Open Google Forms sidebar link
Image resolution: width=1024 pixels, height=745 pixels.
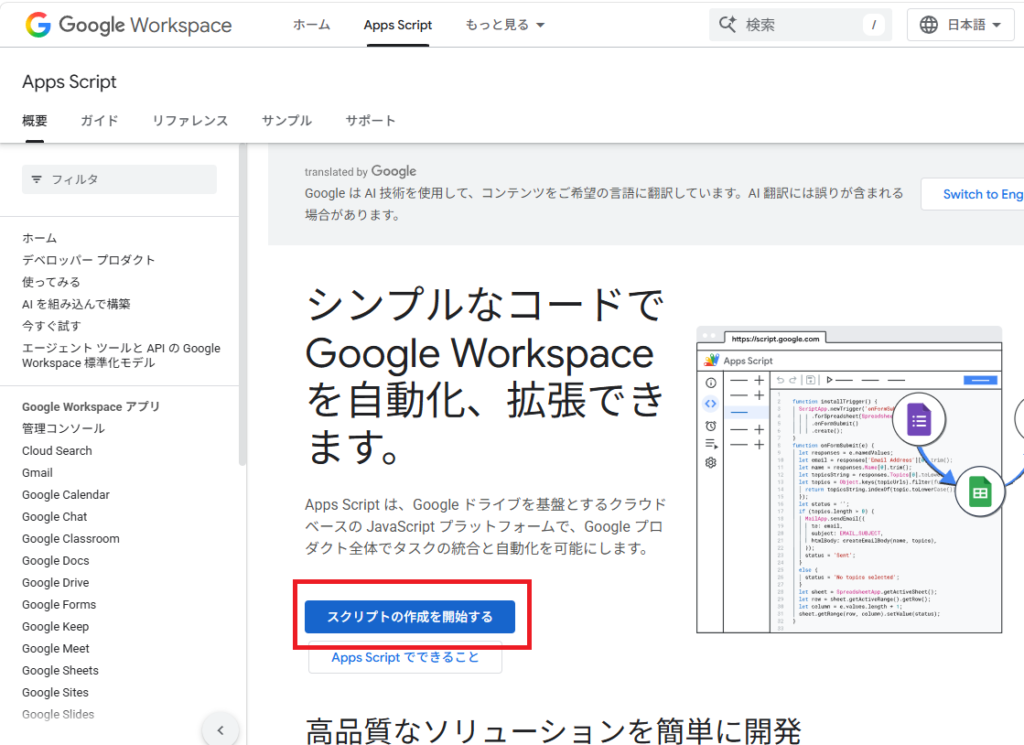pyautogui.click(x=59, y=605)
